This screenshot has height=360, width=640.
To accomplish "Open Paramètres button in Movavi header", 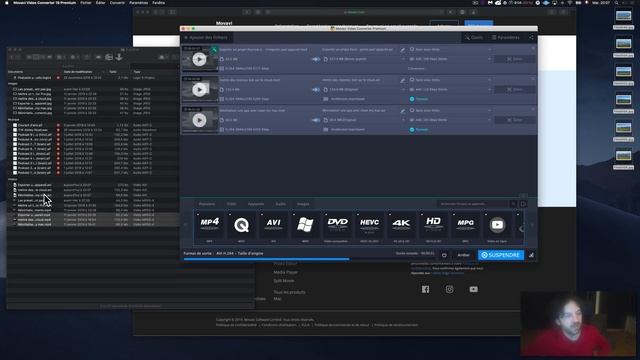I will click(x=506, y=38).
